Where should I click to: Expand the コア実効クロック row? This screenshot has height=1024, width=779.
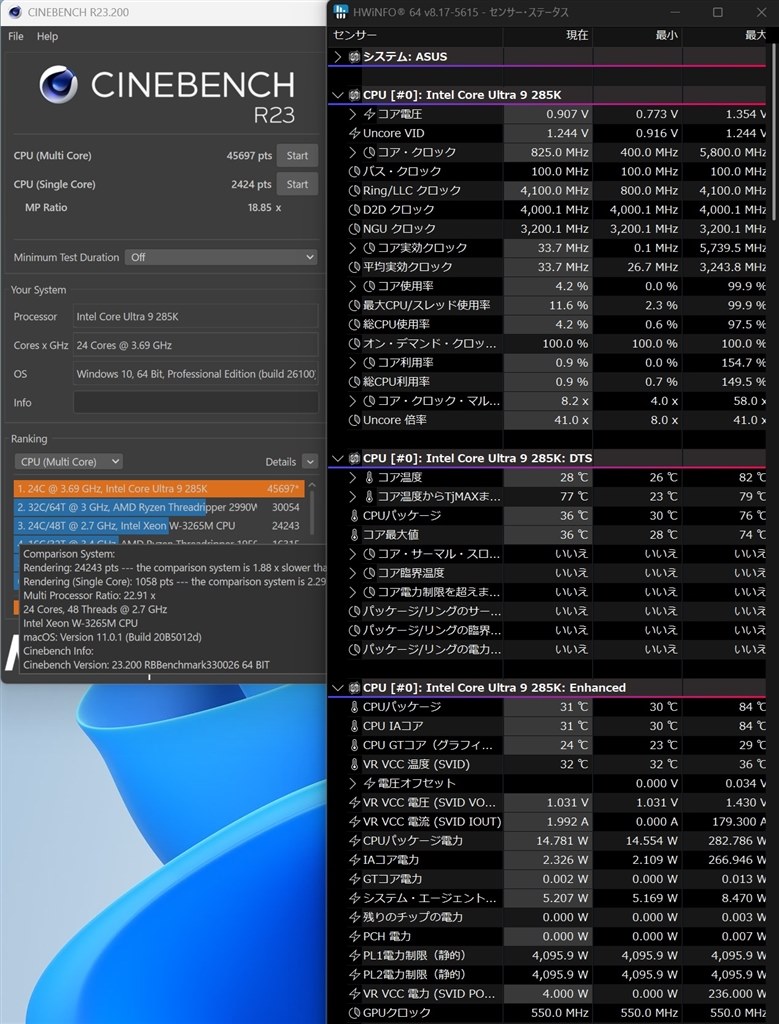(353, 248)
